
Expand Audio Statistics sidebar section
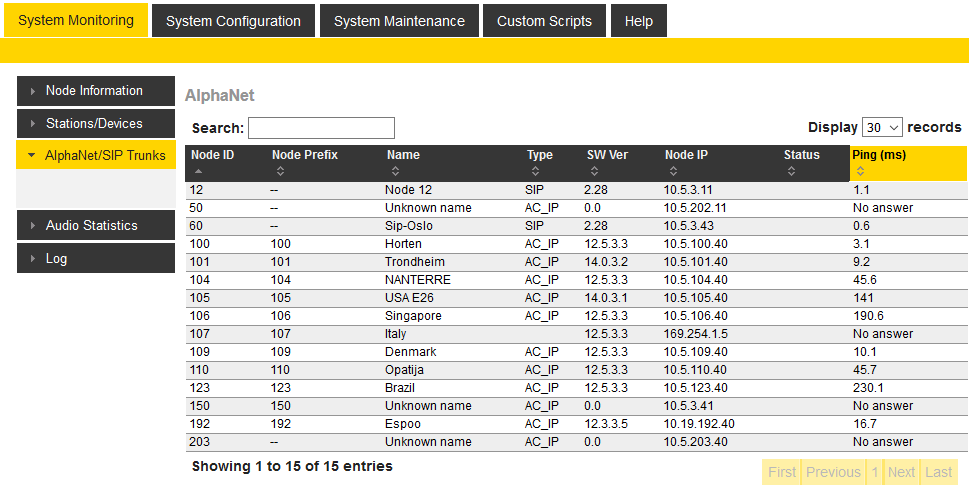coord(95,226)
